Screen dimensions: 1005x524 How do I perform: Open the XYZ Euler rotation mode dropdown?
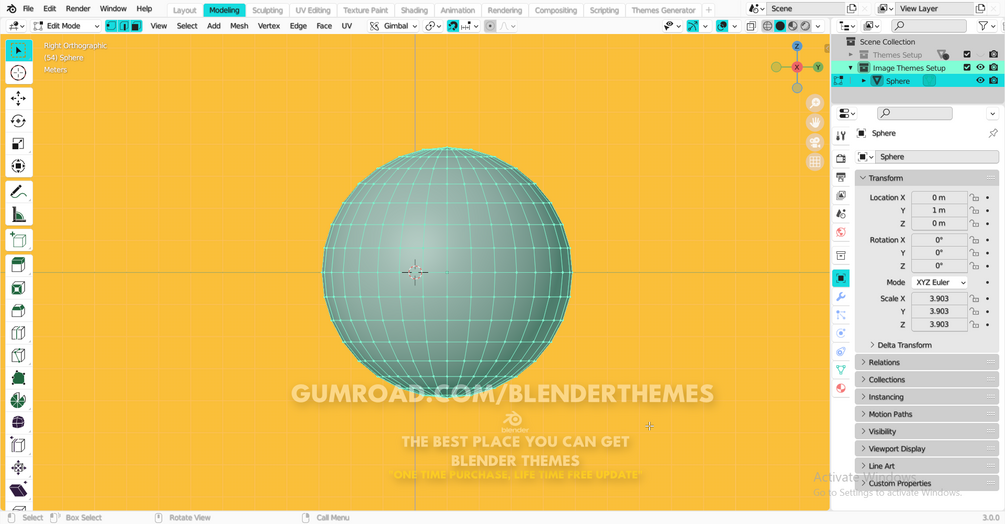[x=940, y=282]
